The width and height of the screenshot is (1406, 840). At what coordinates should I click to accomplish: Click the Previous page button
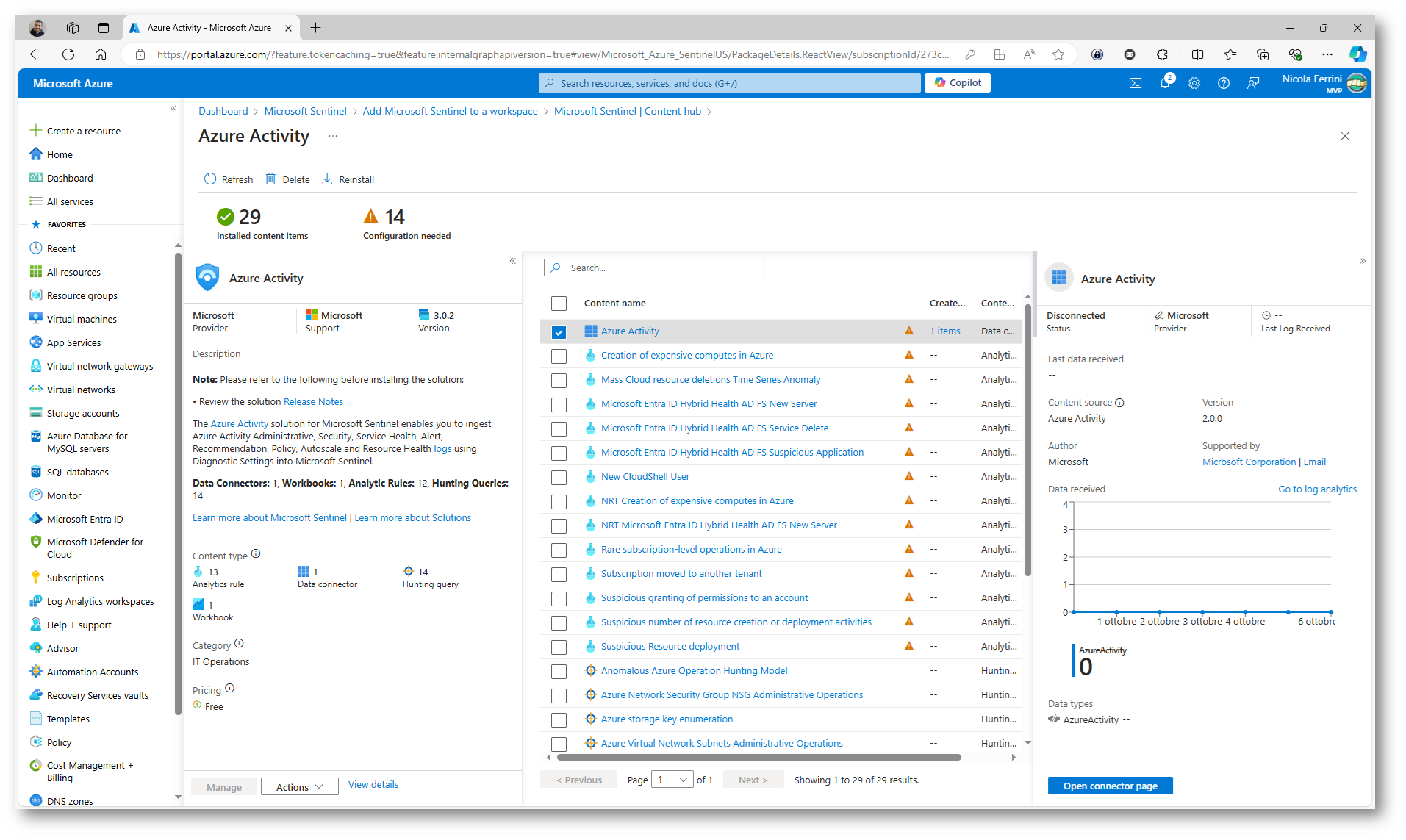coord(579,780)
